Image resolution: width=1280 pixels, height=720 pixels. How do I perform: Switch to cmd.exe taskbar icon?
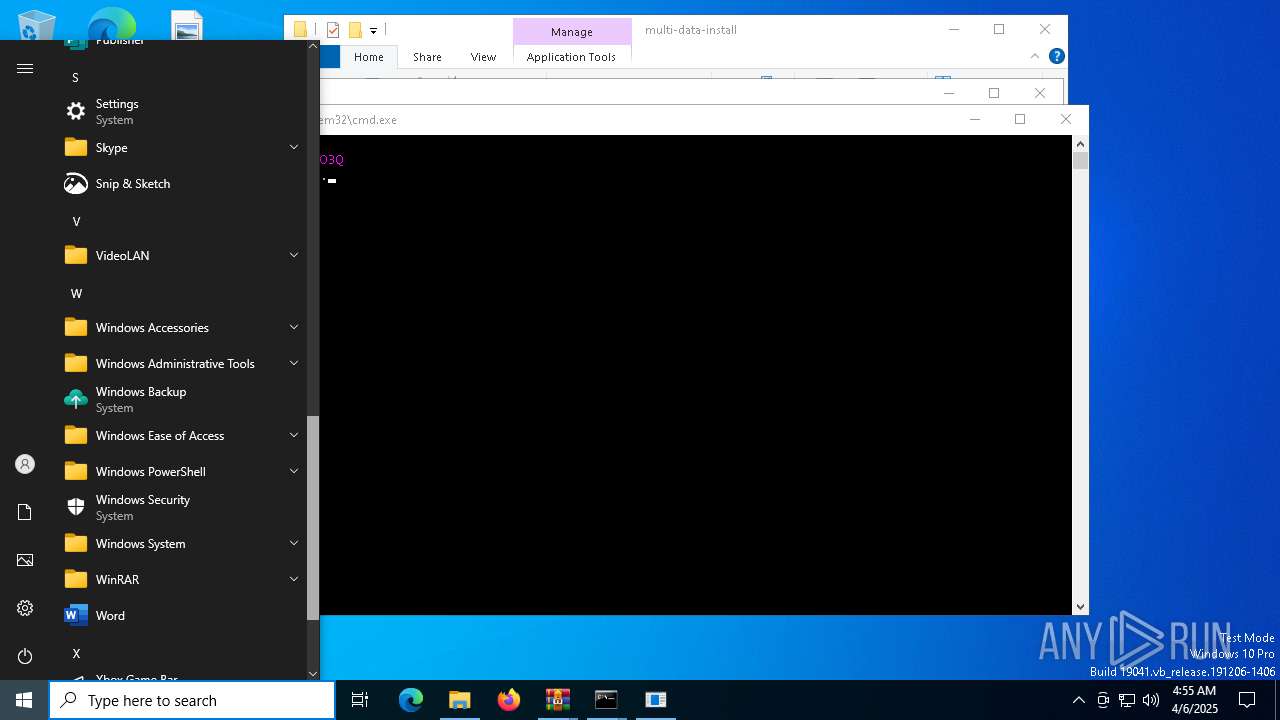click(x=606, y=700)
